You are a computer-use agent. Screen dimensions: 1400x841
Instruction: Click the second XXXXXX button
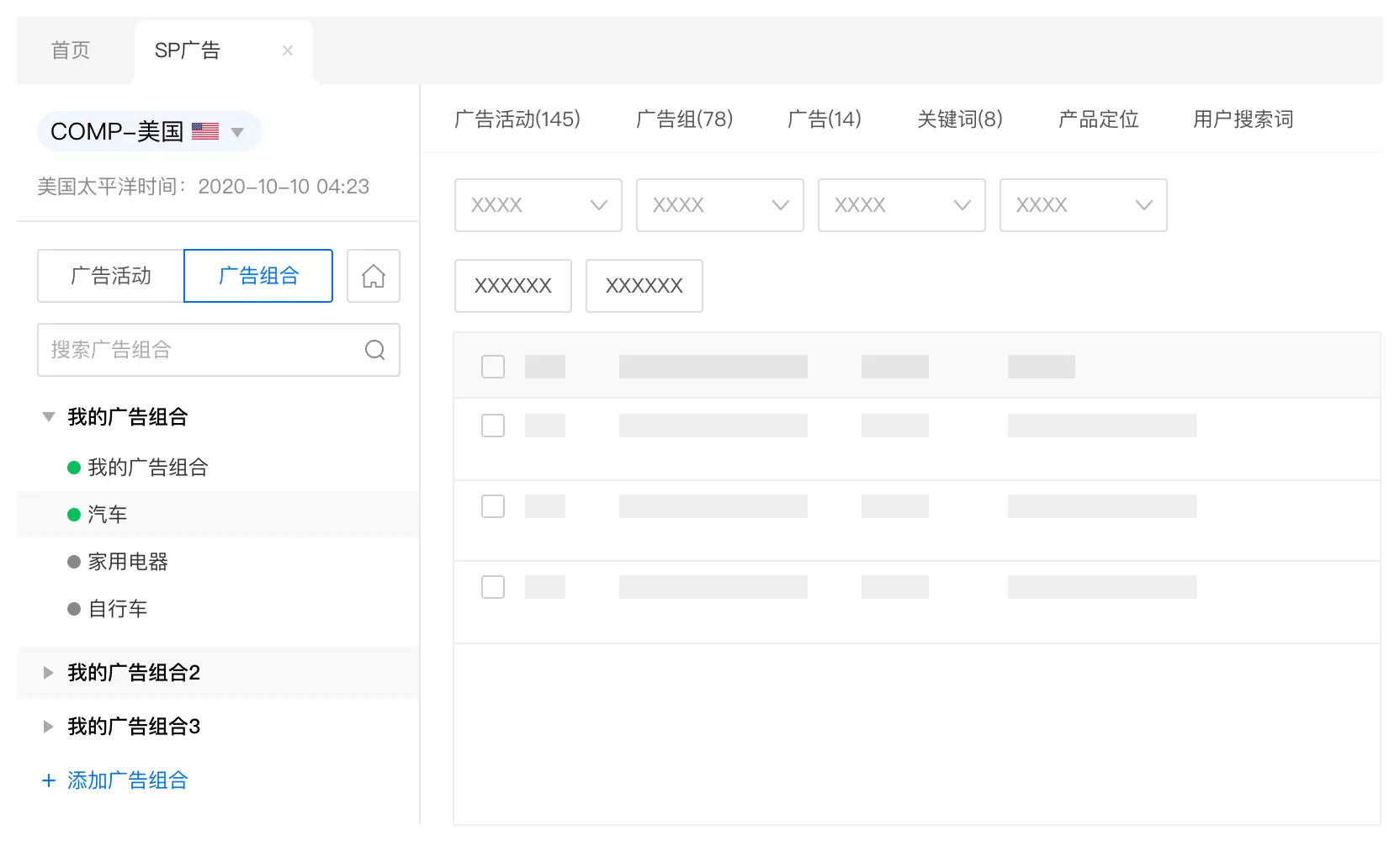coord(644,286)
